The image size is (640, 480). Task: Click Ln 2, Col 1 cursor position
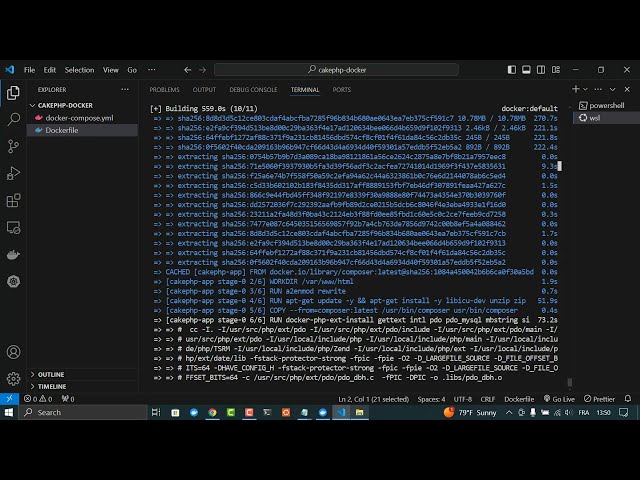[373, 399]
